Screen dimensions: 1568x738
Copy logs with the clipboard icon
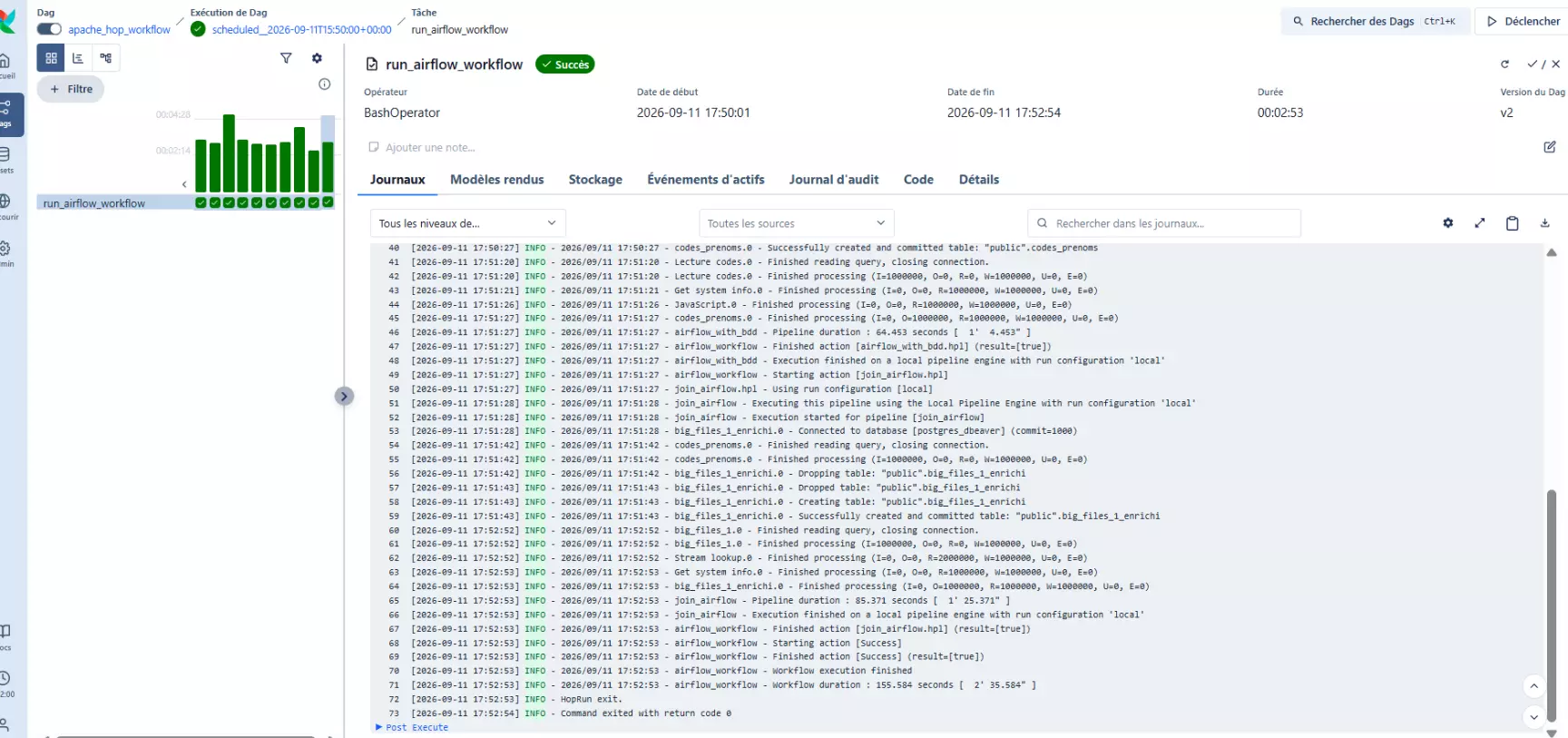[x=1513, y=223]
